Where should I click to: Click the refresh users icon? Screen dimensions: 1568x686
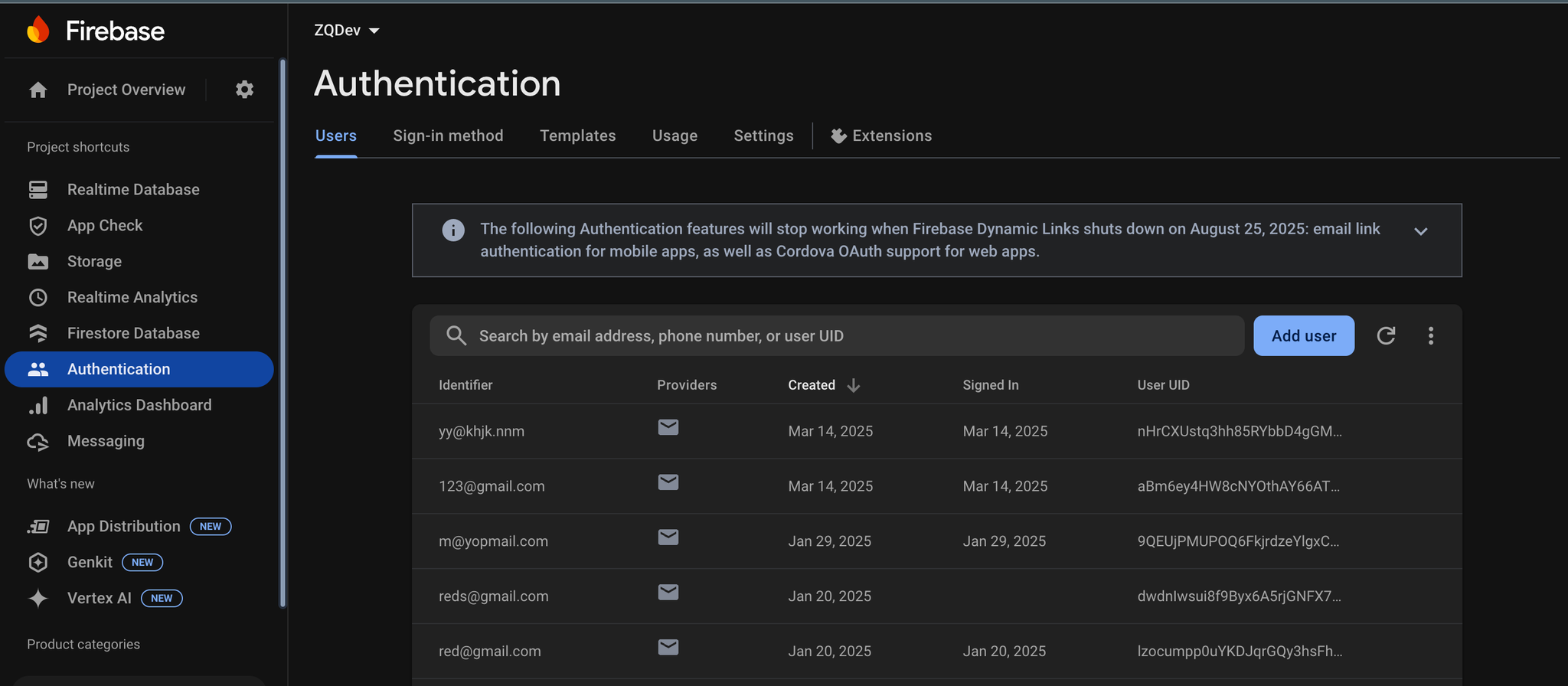click(x=1386, y=335)
